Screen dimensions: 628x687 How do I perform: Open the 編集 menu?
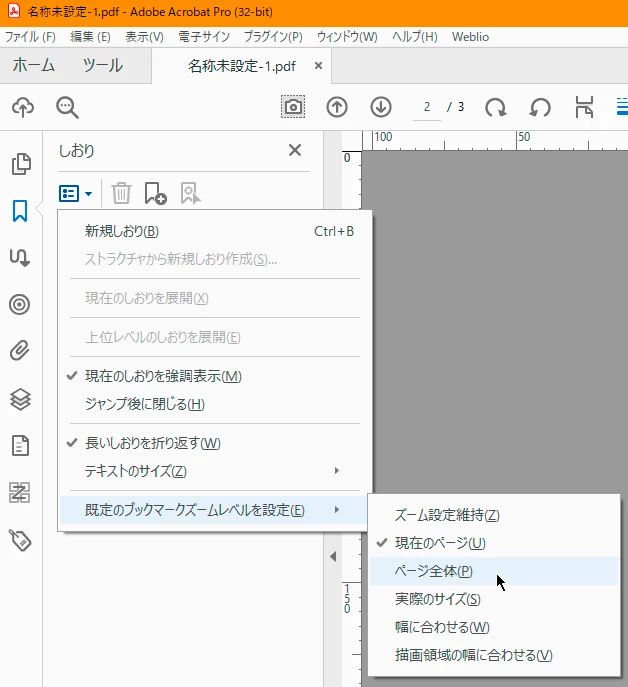(x=90, y=37)
